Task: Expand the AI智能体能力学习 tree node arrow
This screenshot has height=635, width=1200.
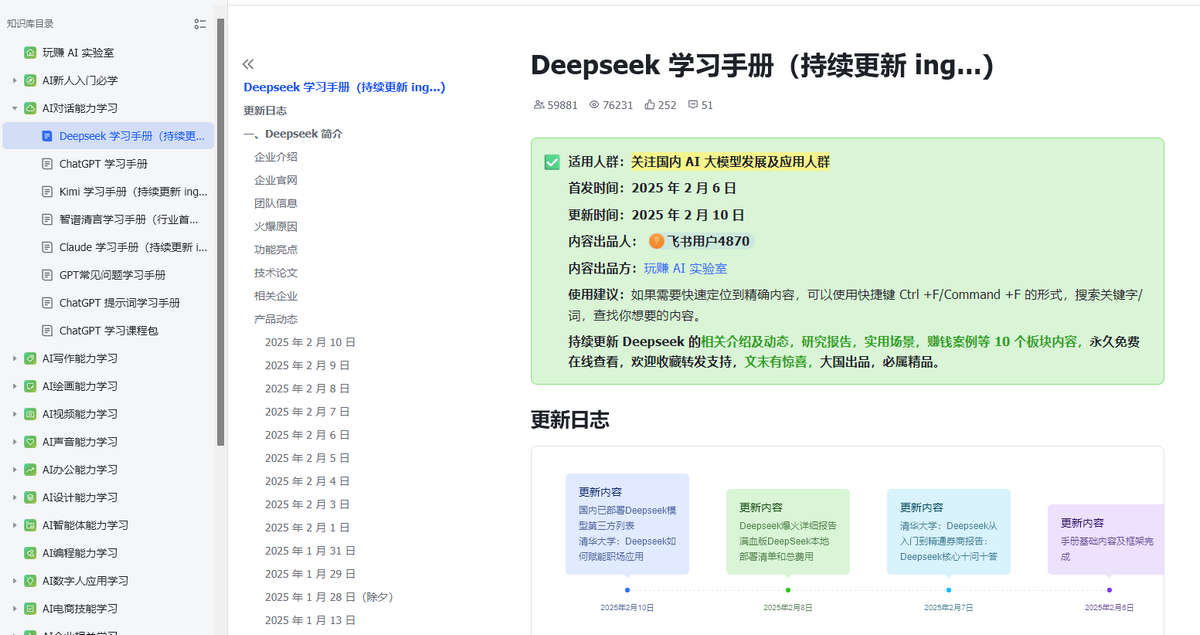Action: point(14,525)
